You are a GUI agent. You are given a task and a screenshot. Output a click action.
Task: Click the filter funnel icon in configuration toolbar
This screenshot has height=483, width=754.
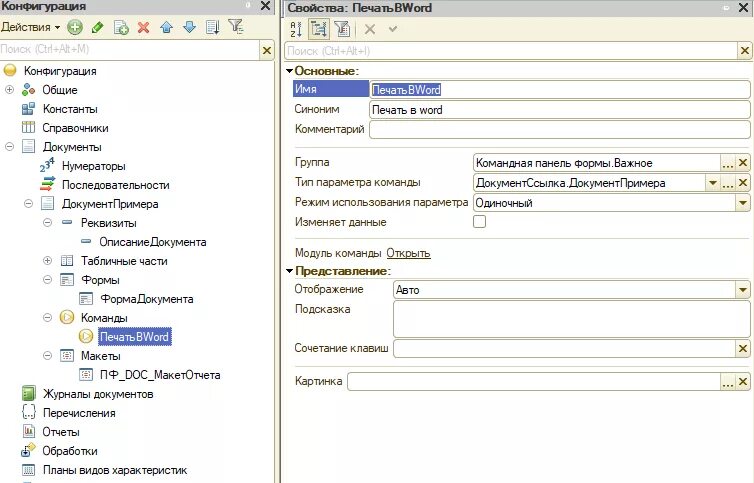(x=236, y=26)
